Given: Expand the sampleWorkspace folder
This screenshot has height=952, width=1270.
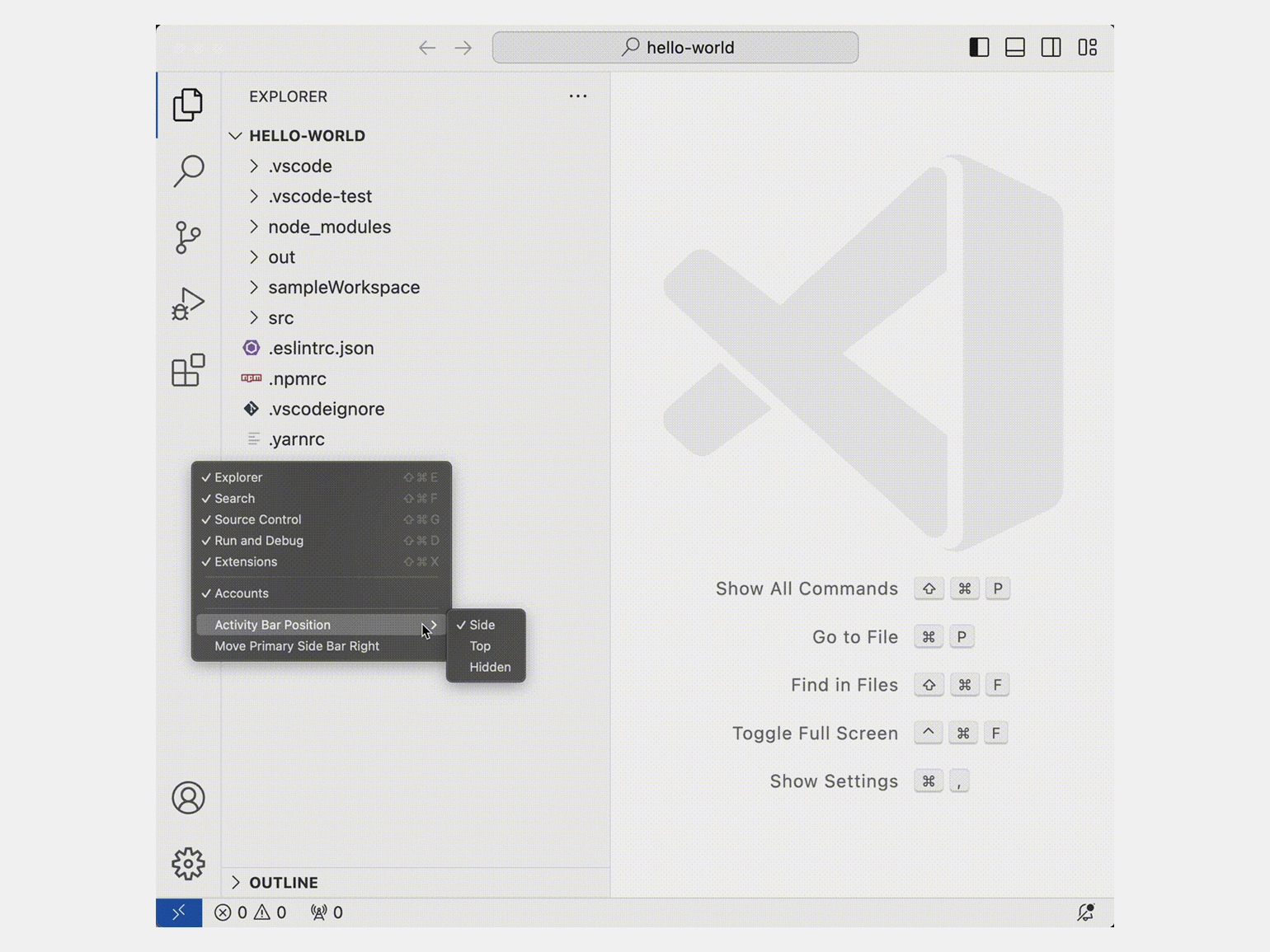Looking at the screenshot, I should 416,288.
